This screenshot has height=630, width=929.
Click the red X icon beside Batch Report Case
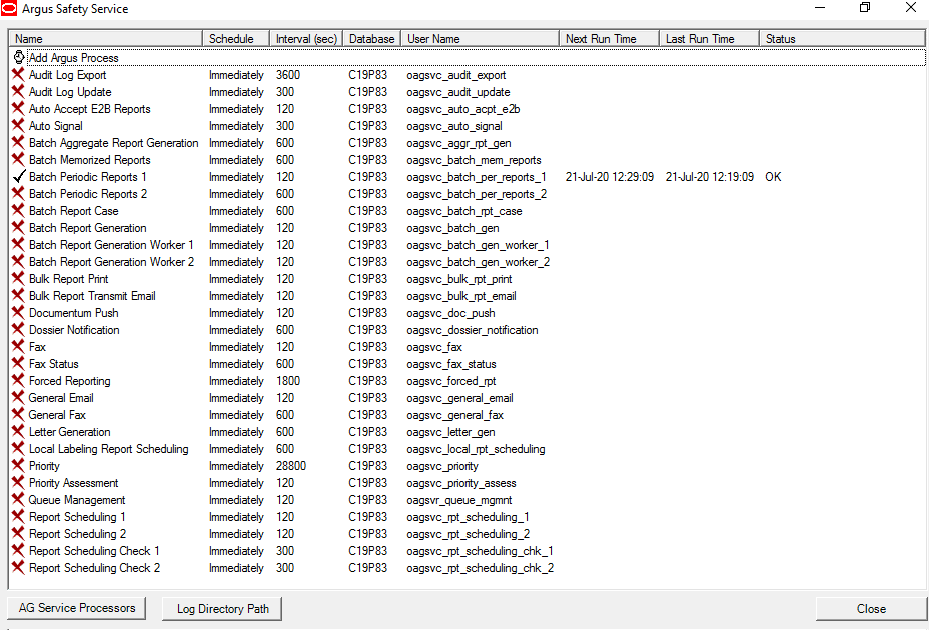pyautogui.click(x=18, y=210)
